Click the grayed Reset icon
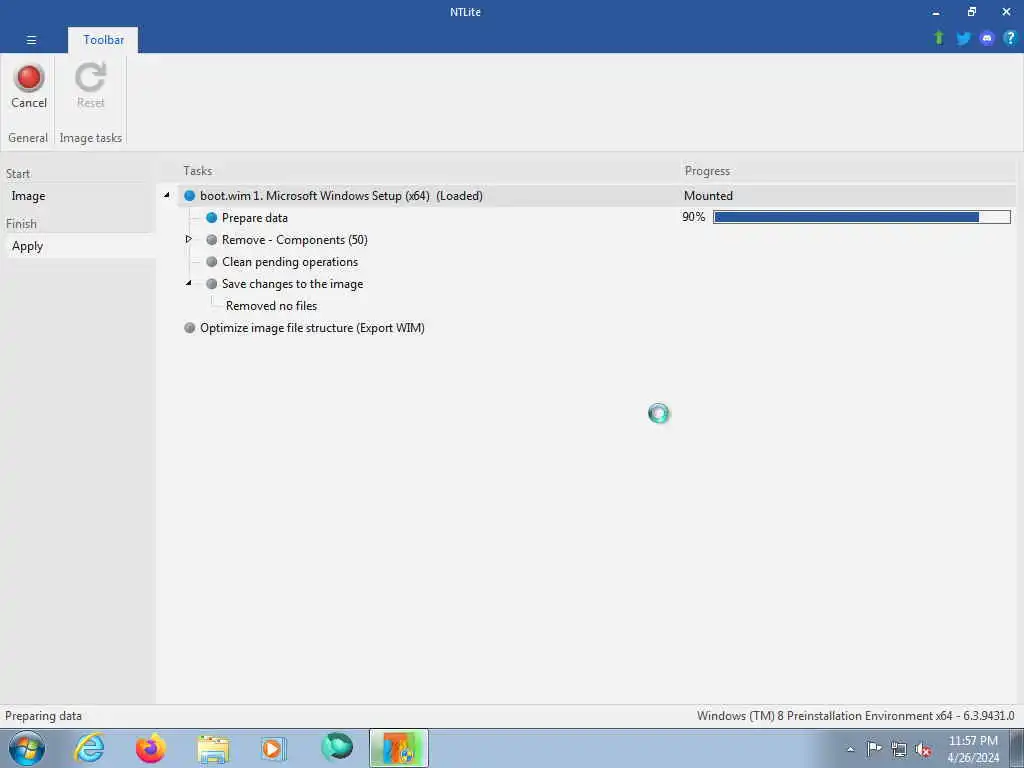The height and width of the screenshot is (768, 1024). click(x=90, y=76)
